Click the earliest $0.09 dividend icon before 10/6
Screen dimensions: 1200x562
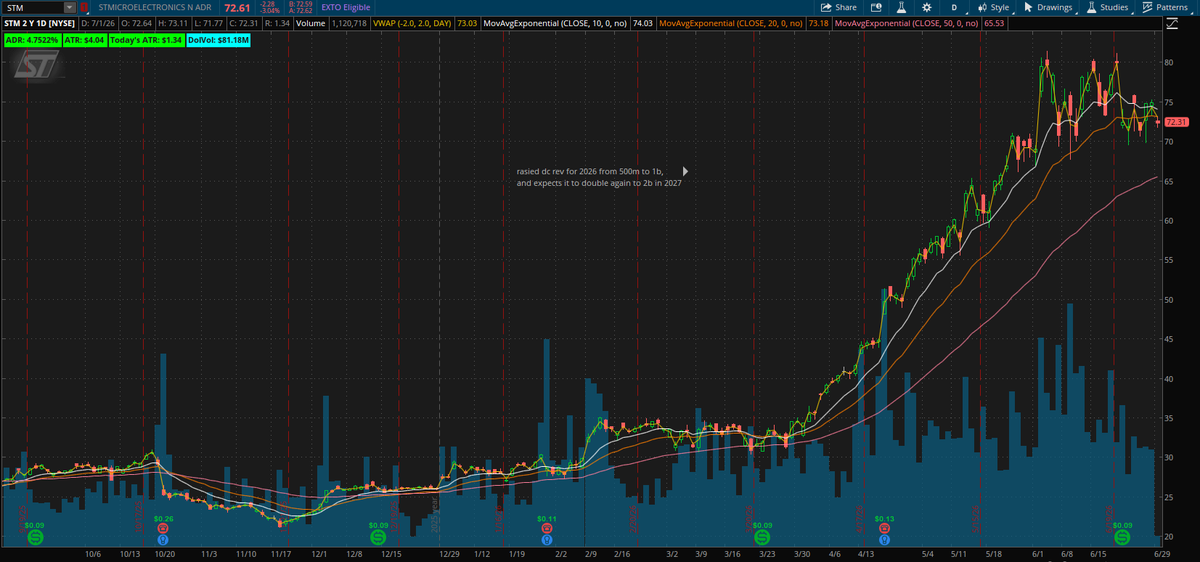pos(35,538)
